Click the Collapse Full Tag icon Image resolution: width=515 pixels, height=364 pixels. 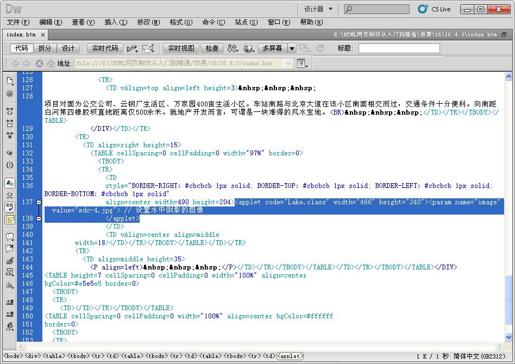(x=10, y=111)
